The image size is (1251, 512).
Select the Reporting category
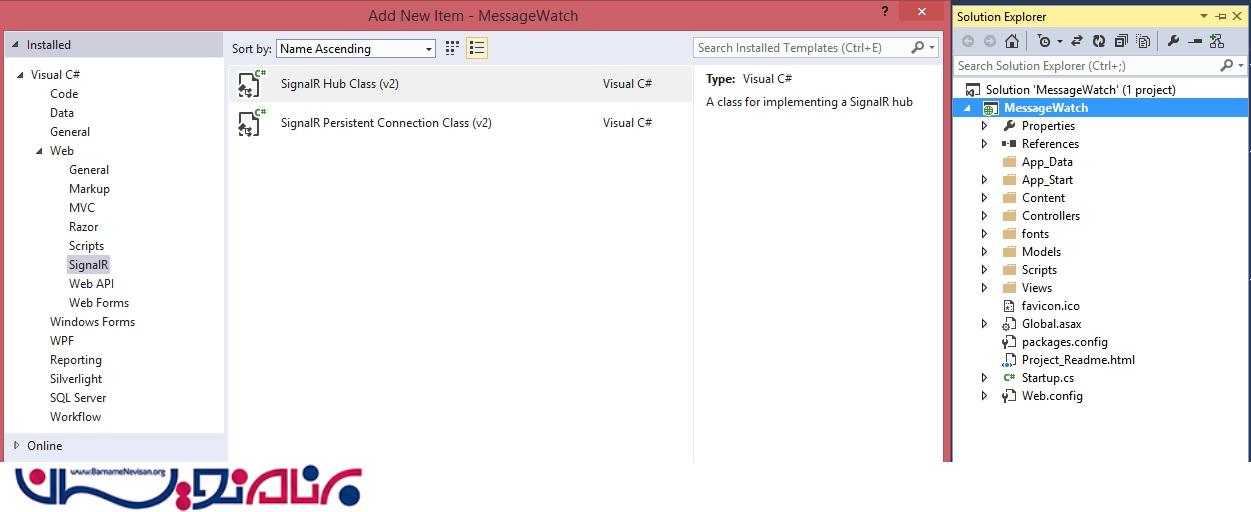click(x=76, y=360)
